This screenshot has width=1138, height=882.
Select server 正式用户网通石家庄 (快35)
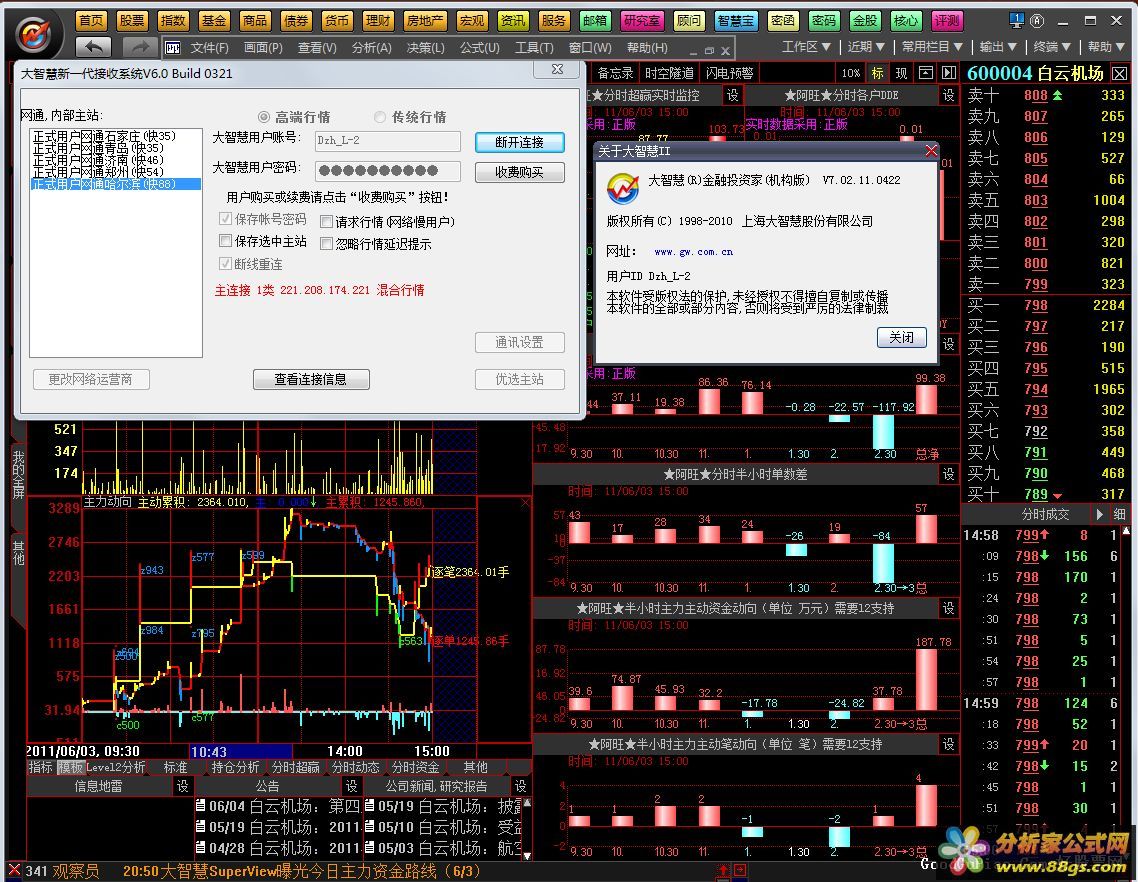pos(105,136)
